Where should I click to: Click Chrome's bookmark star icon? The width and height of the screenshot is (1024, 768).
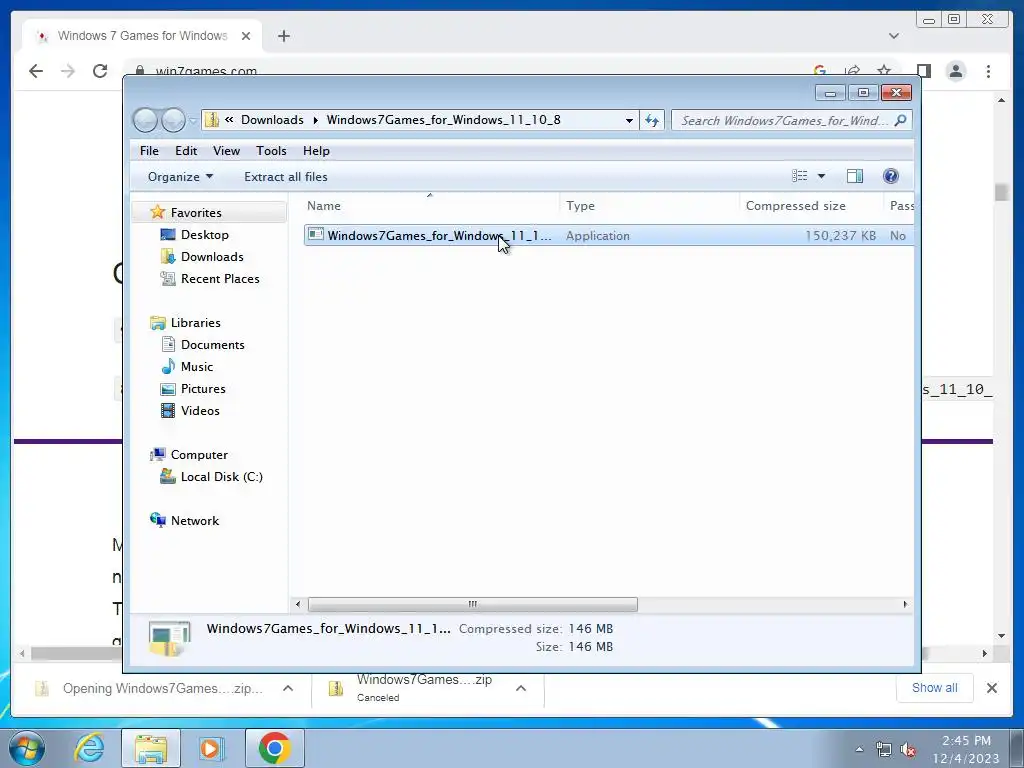click(884, 71)
